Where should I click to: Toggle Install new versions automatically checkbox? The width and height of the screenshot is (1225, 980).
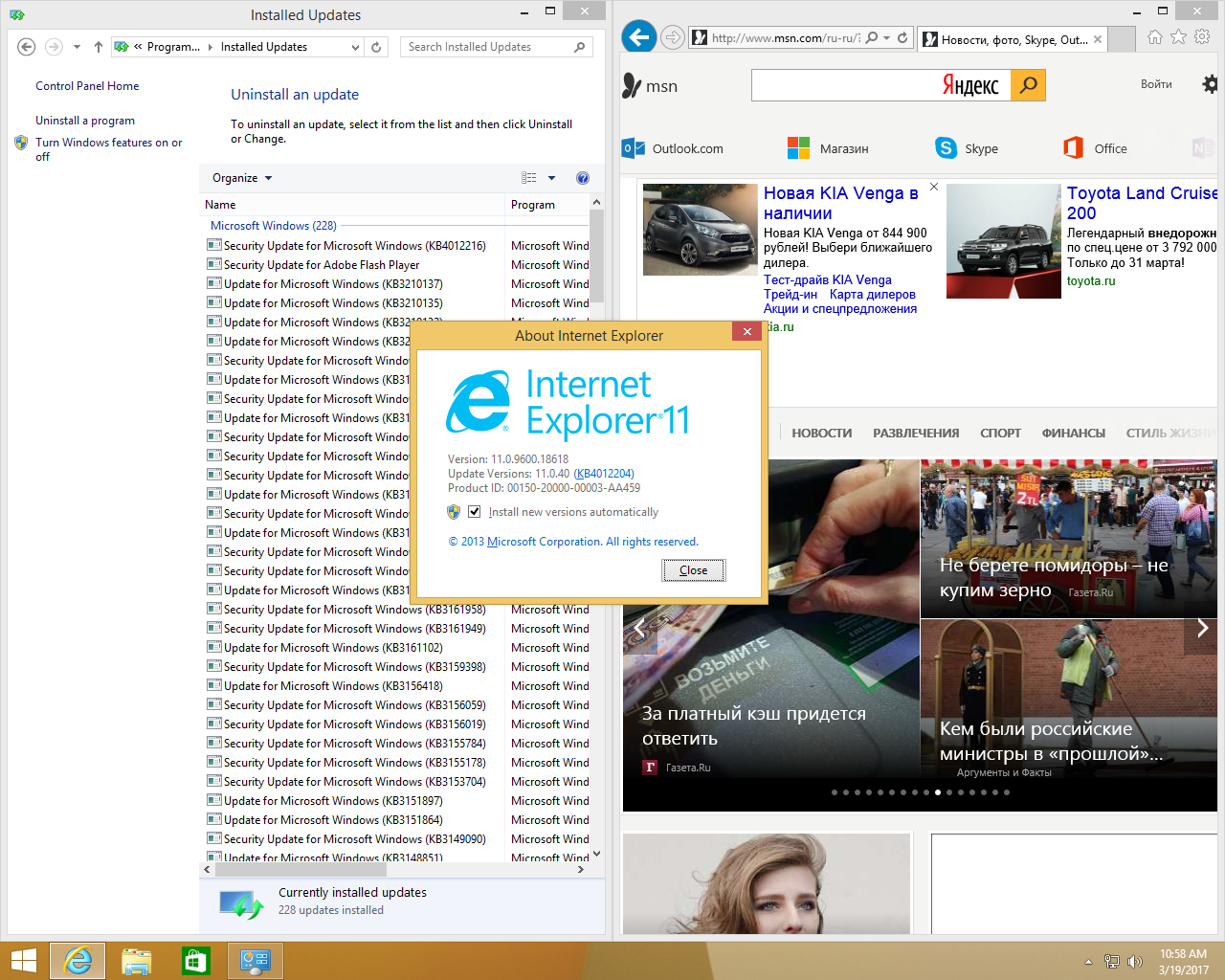474,512
